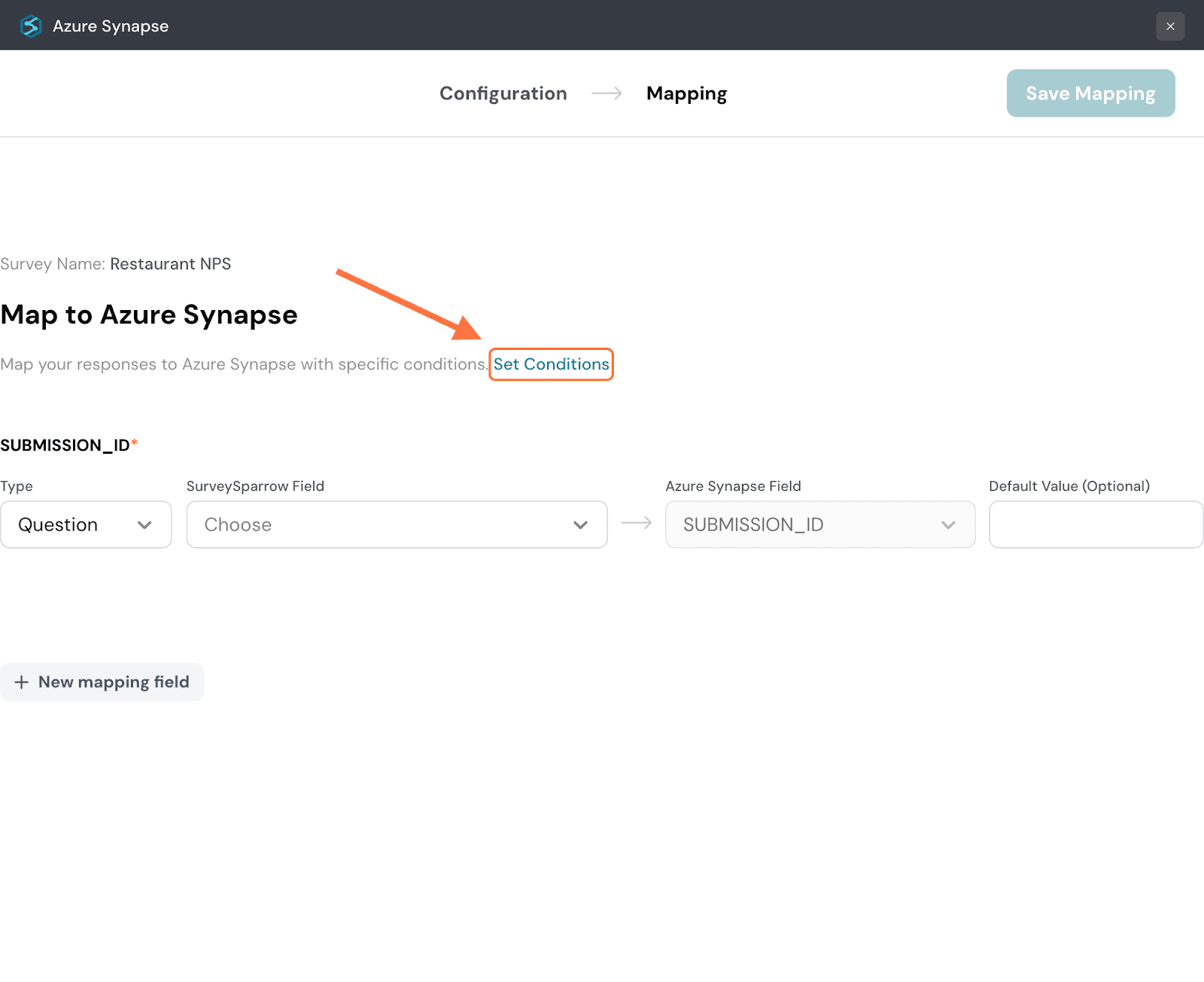Go back to the Configuration step

pyautogui.click(x=503, y=93)
